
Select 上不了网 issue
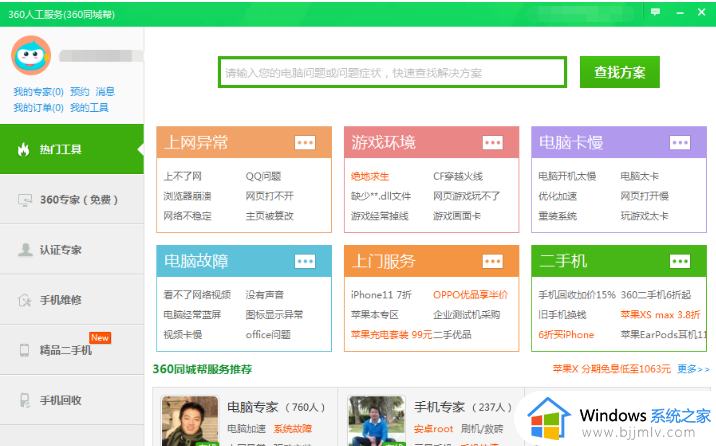[x=183, y=176]
